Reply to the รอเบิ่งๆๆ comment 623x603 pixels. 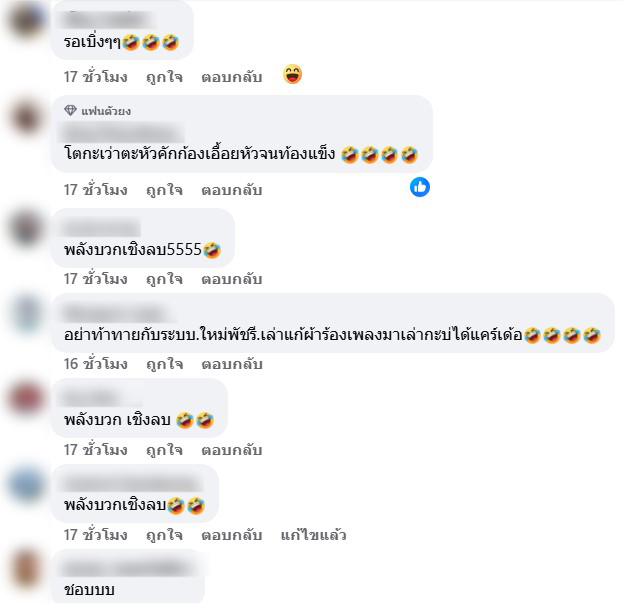tap(232, 77)
